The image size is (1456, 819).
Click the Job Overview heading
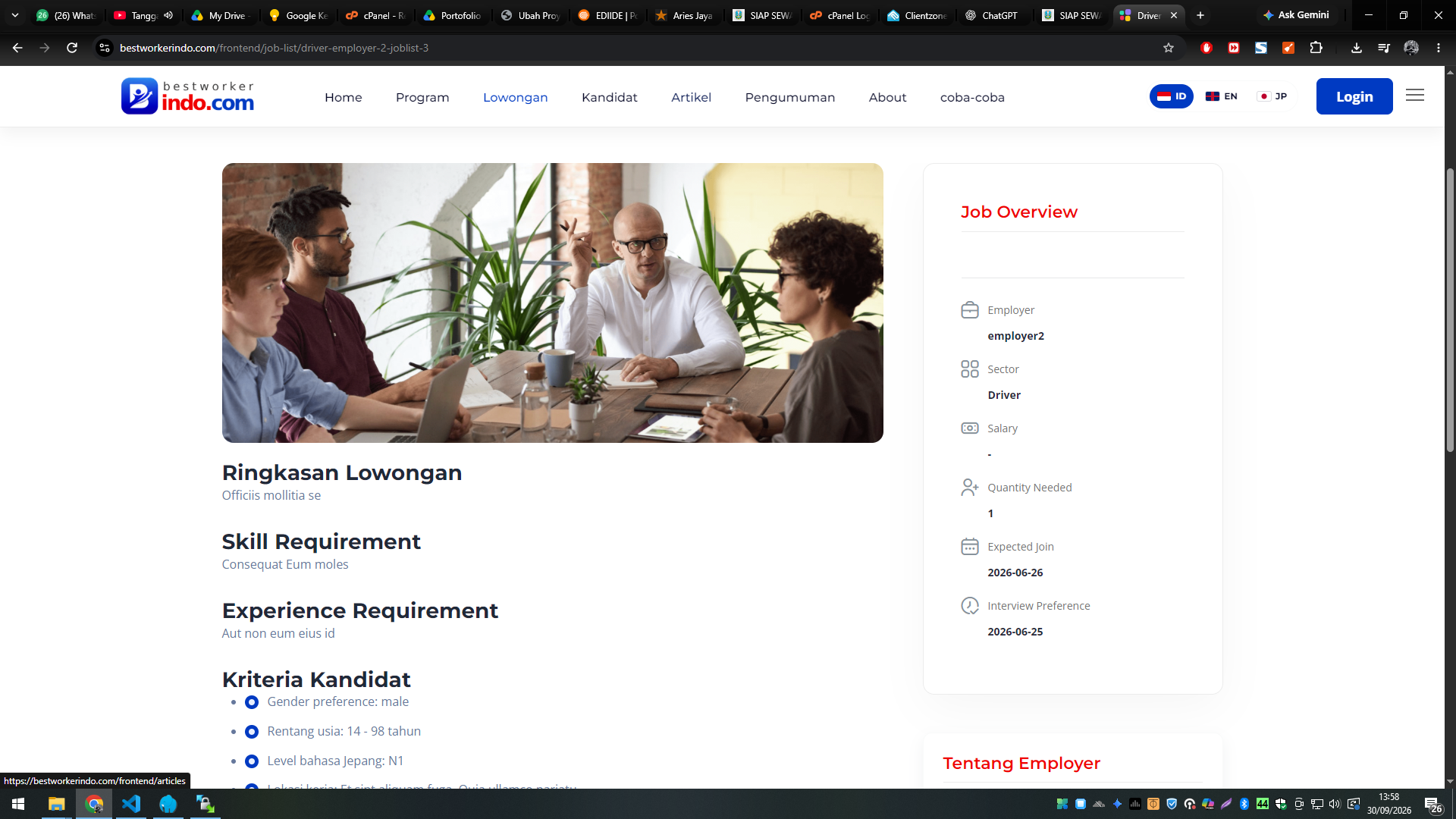[x=1018, y=212]
